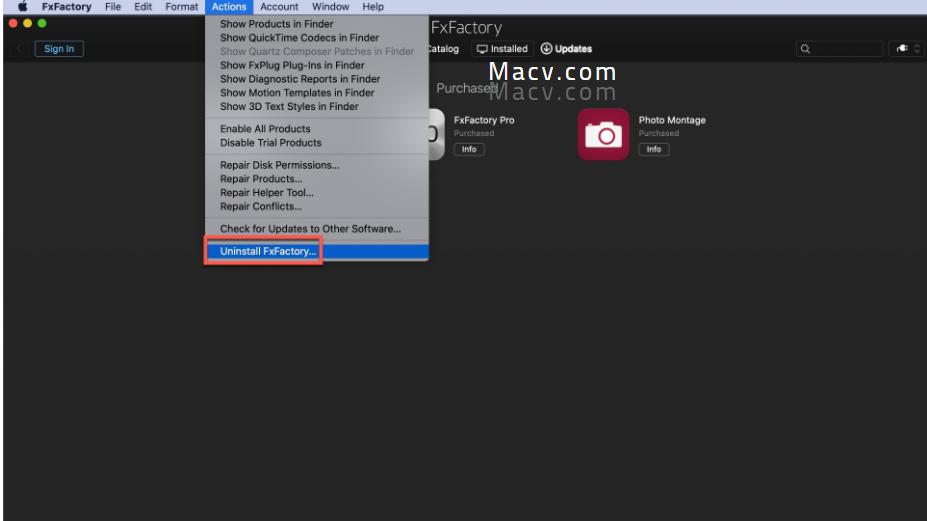Open the Window menu
Screen dimensions: 927x521
point(330,7)
